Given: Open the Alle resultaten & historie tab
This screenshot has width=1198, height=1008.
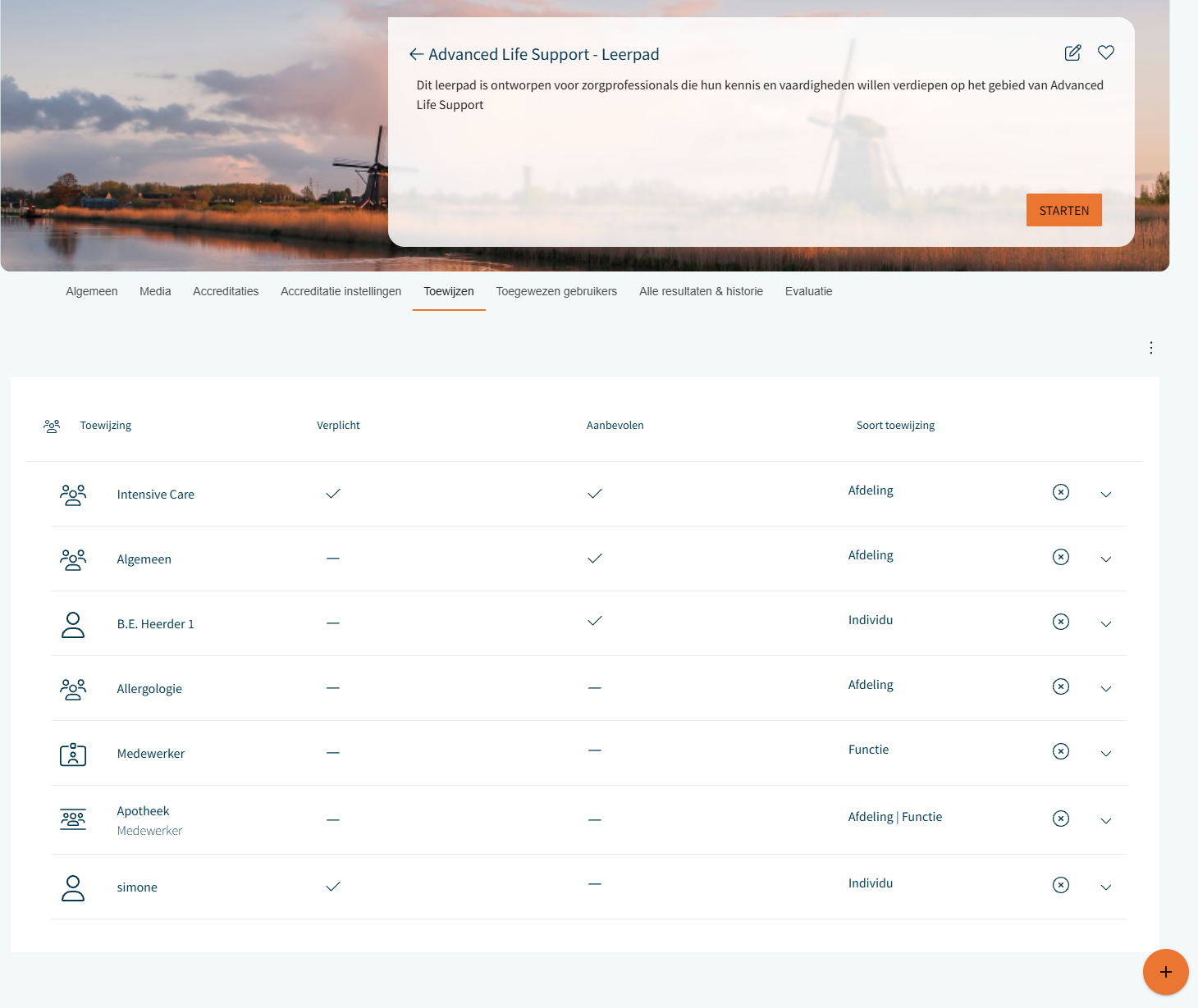Looking at the screenshot, I should click(701, 291).
